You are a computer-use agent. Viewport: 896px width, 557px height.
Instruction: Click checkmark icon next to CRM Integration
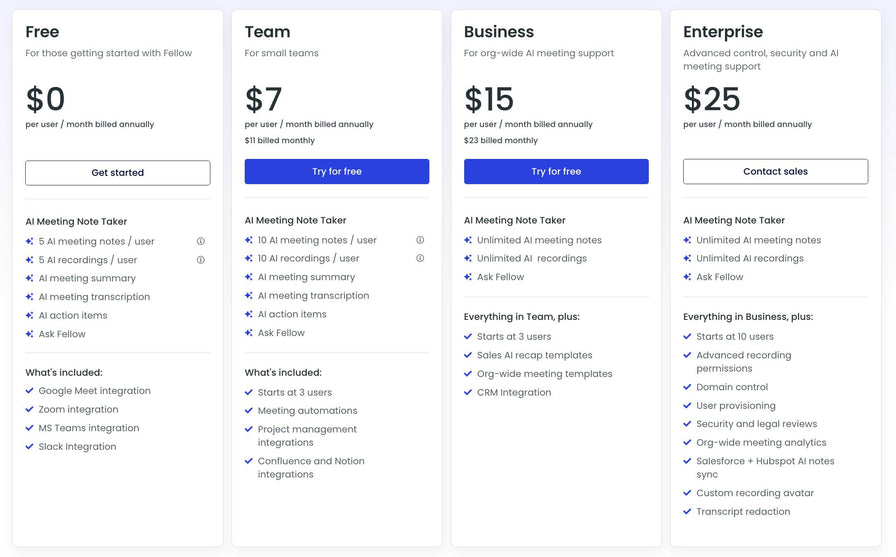(x=468, y=393)
